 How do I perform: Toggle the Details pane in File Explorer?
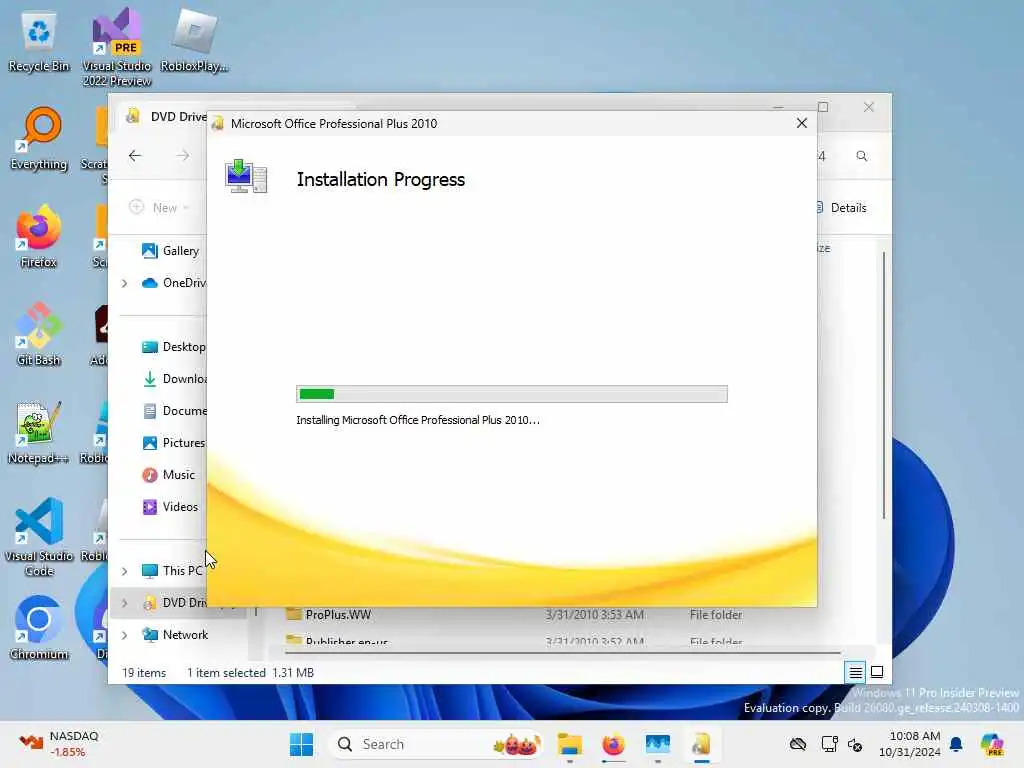pos(841,208)
